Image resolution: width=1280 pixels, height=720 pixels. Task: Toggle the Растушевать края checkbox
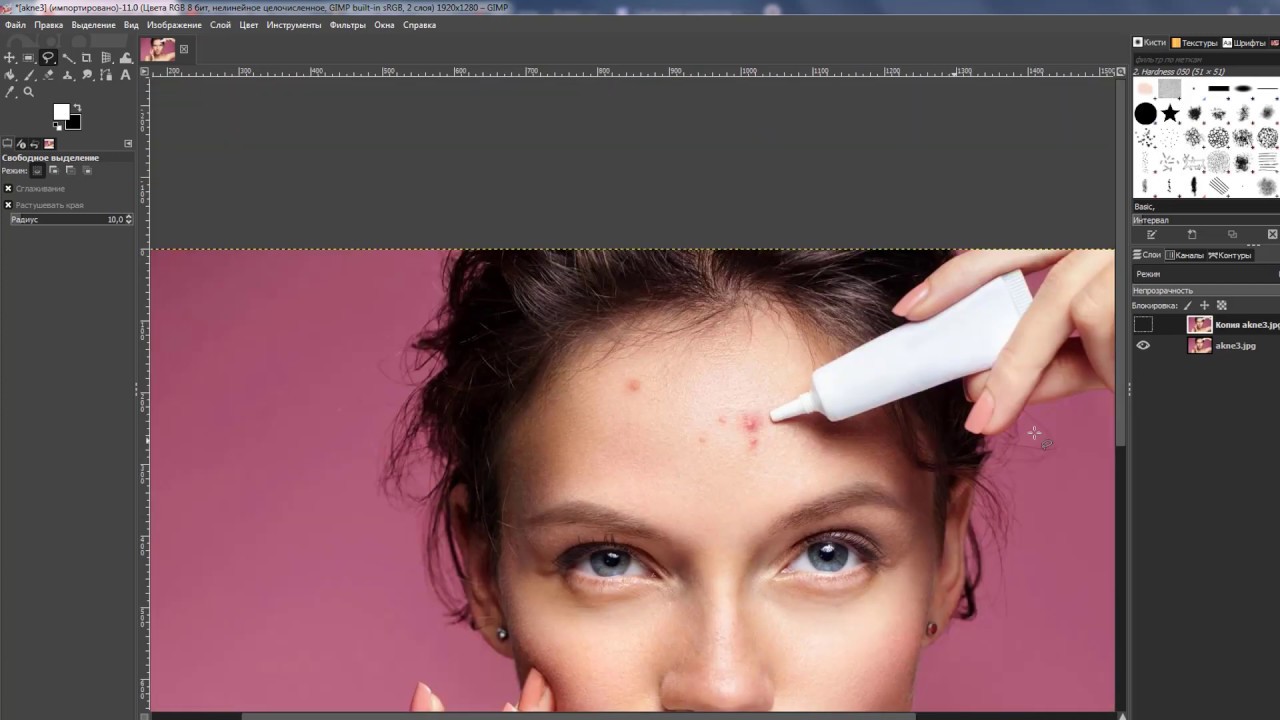click(8, 205)
